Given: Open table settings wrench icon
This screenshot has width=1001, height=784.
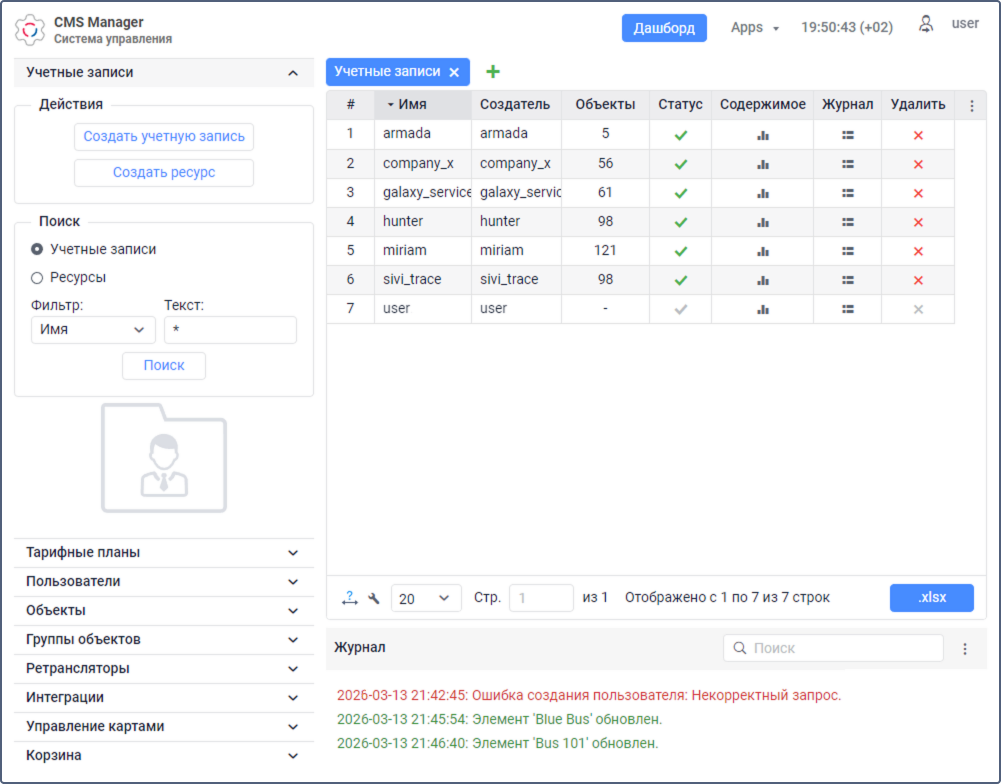Looking at the screenshot, I should (x=374, y=598).
